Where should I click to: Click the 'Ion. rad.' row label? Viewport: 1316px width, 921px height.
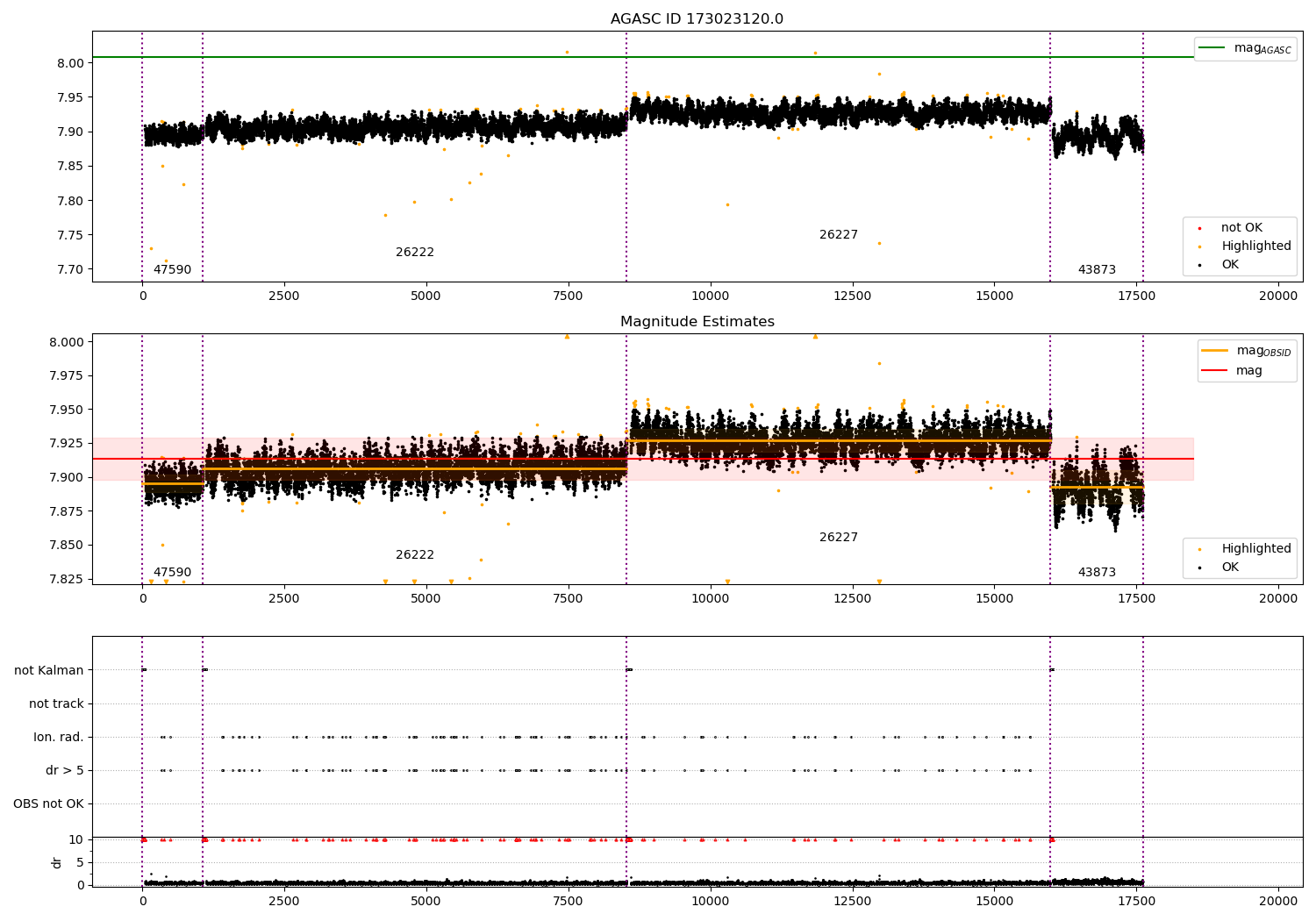click(x=59, y=738)
